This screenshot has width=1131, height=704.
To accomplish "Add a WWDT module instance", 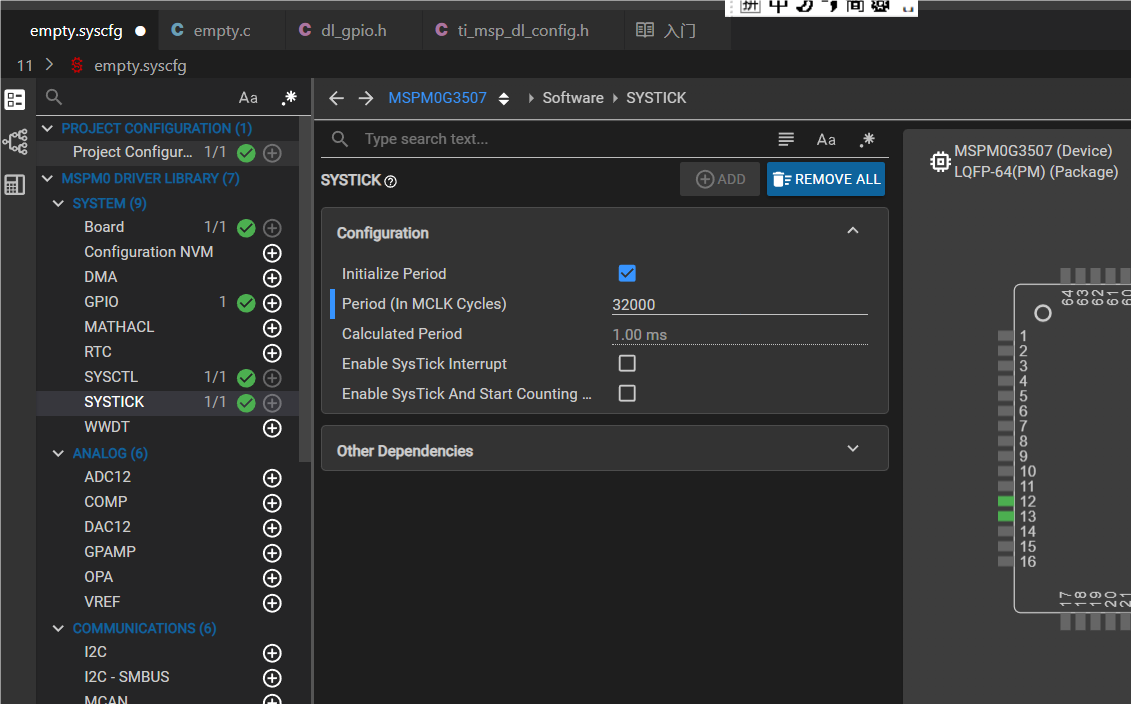I will (272, 428).
